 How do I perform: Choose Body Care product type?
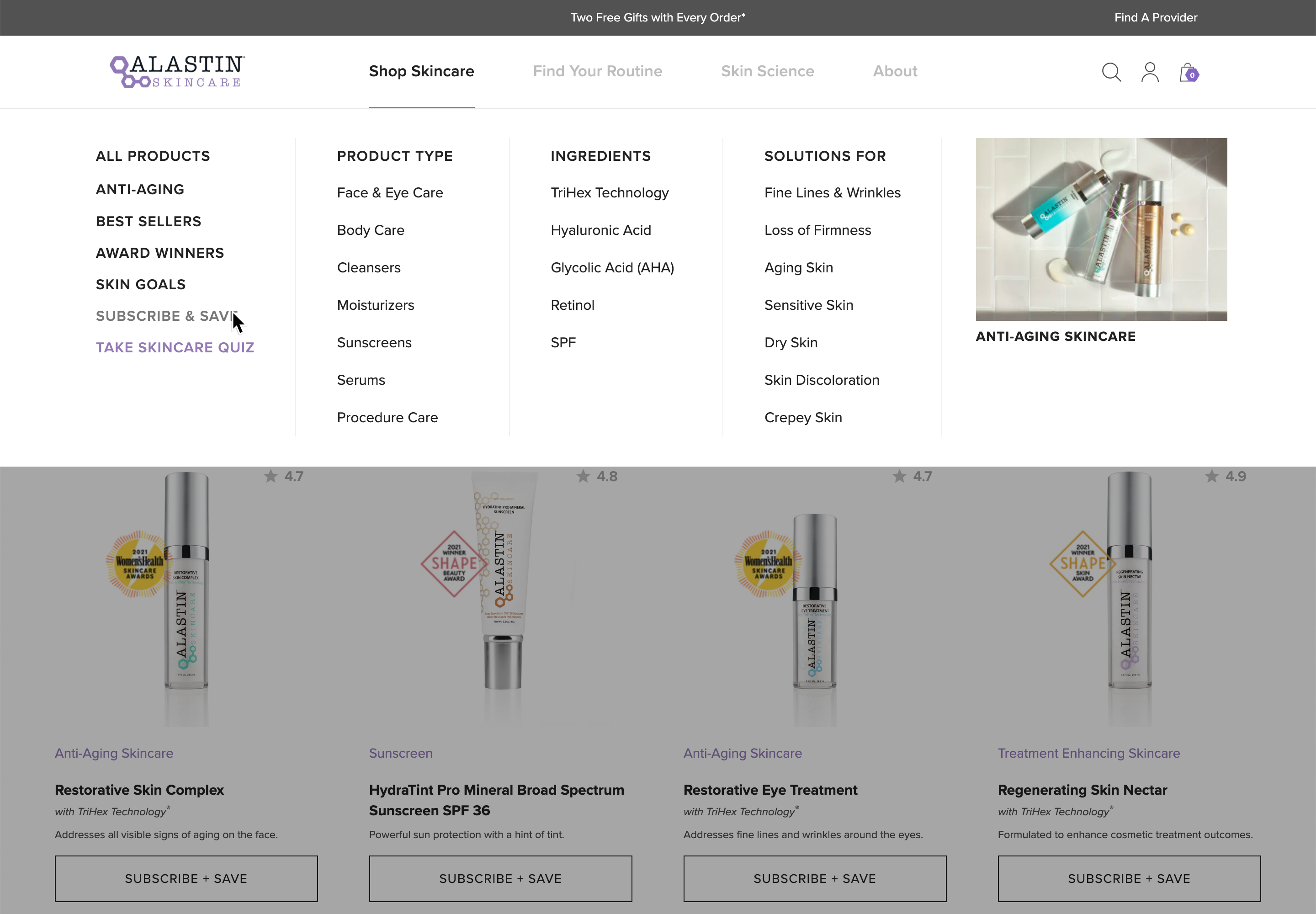pos(371,230)
